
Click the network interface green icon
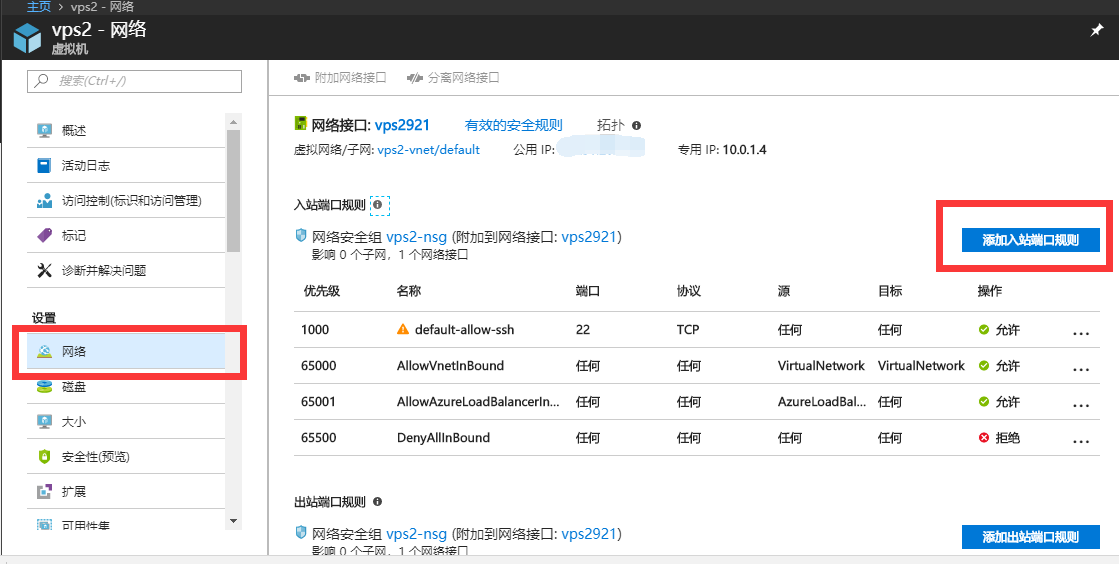click(300, 124)
